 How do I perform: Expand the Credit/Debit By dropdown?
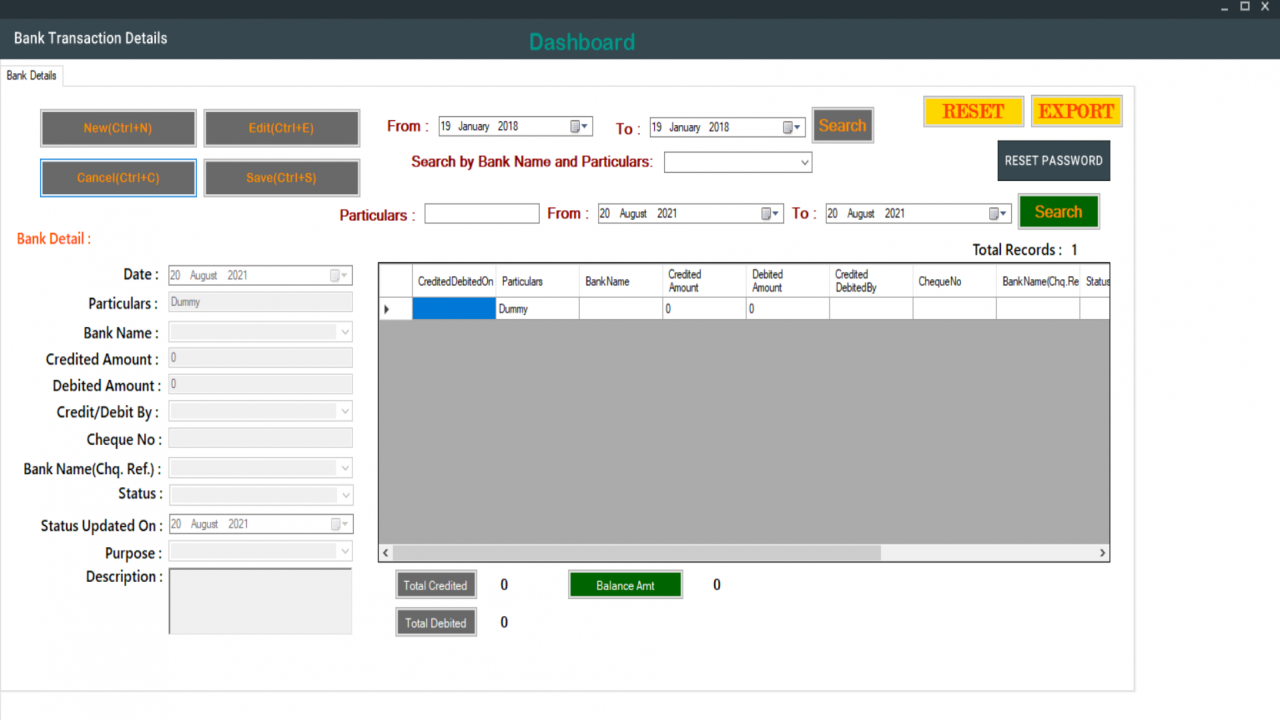(x=345, y=411)
